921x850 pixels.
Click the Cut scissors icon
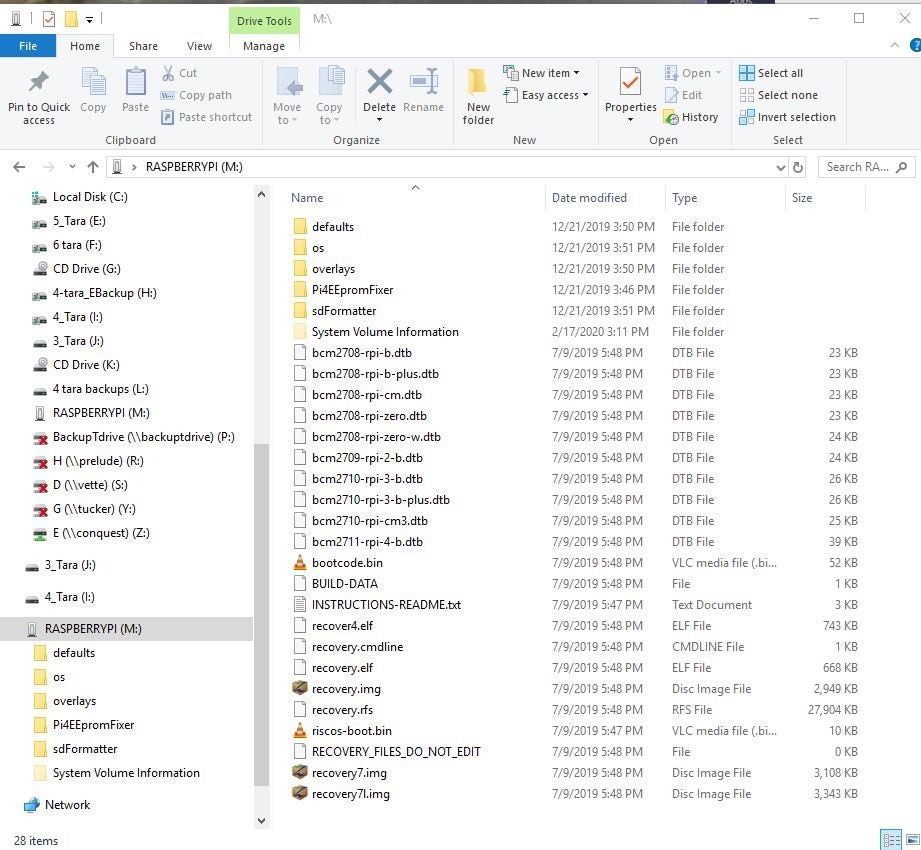tap(168, 73)
